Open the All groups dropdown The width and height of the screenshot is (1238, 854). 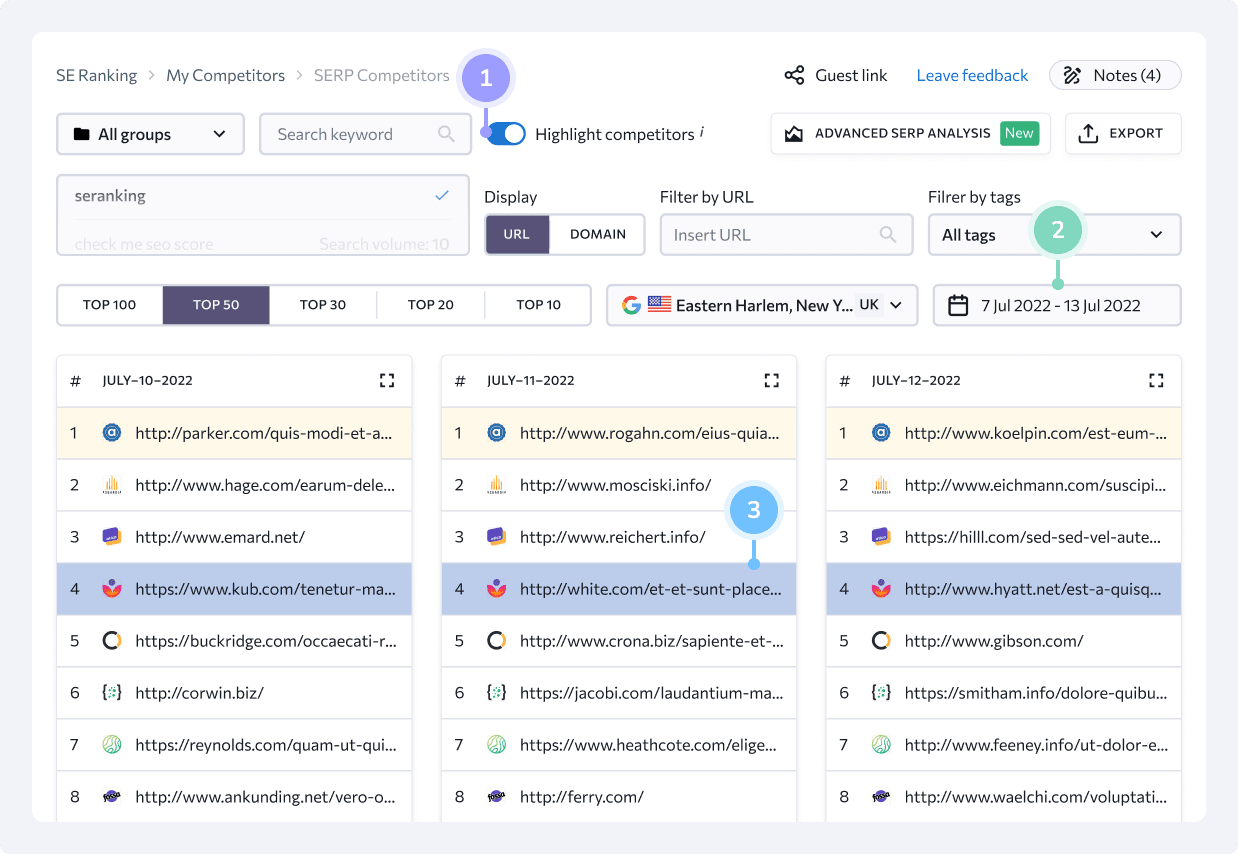(150, 134)
